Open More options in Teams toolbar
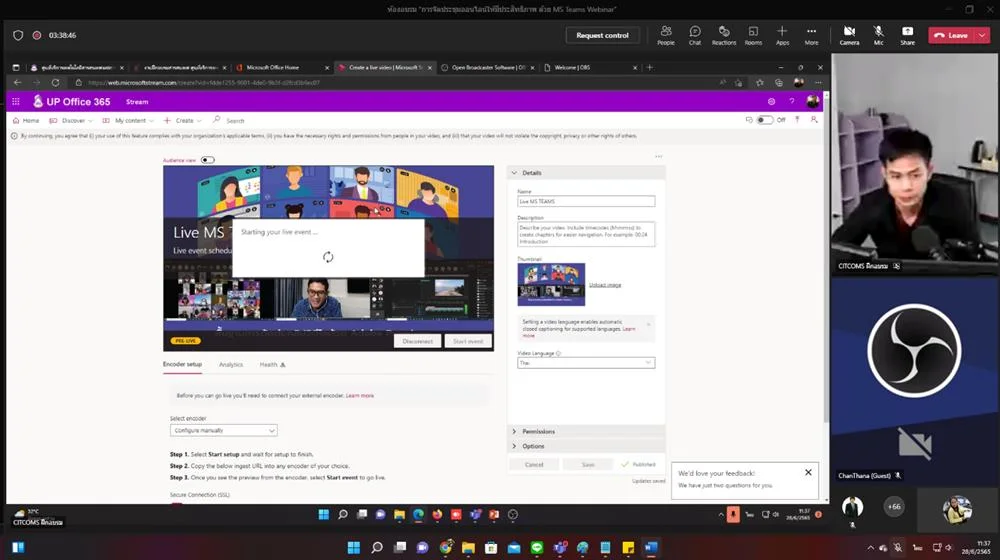 tap(811, 35)
